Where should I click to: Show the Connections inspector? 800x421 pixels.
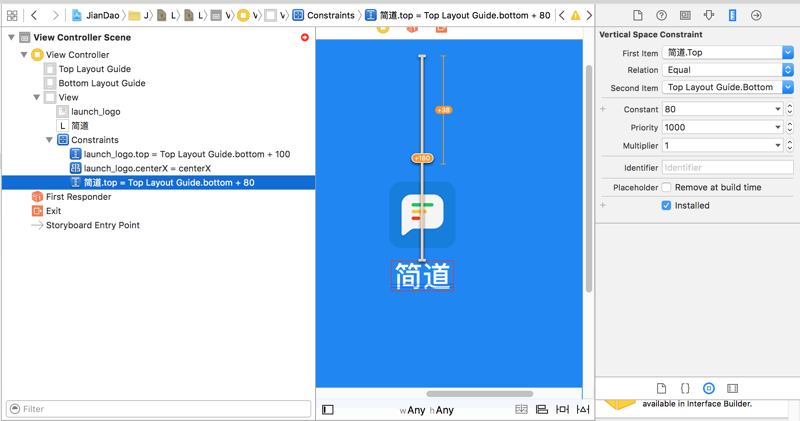pyautogui.click(x=756, y=15)
